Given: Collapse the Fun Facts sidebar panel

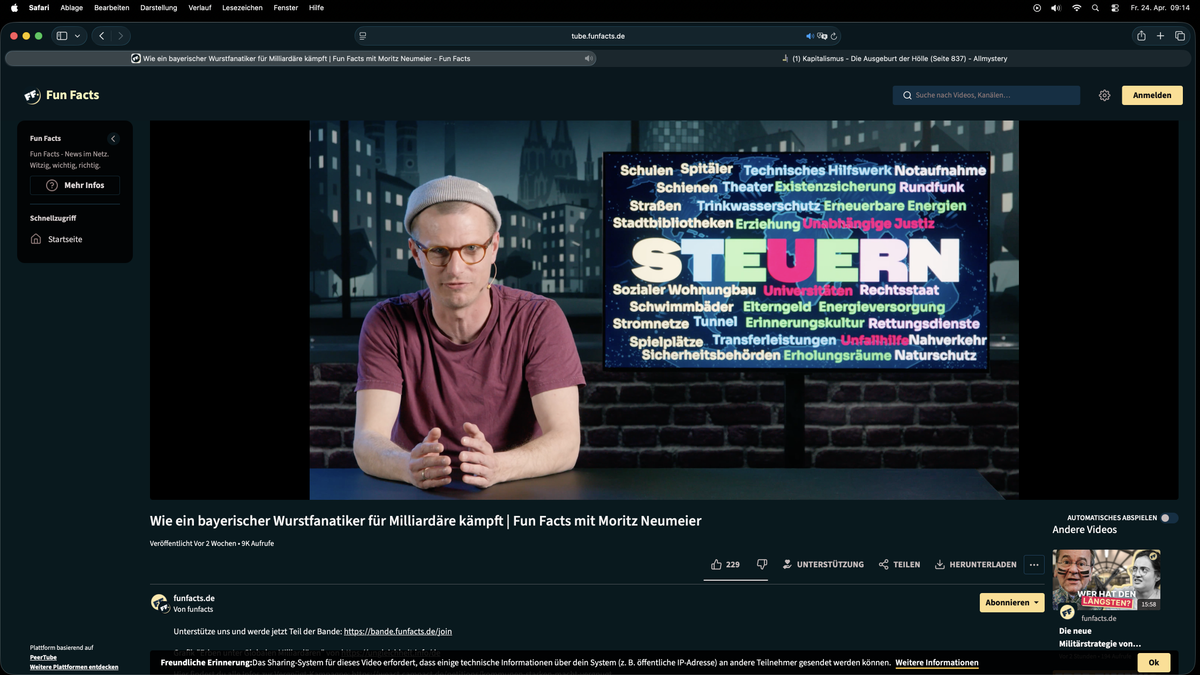Looking at the screenshot, I should point(113,139).
